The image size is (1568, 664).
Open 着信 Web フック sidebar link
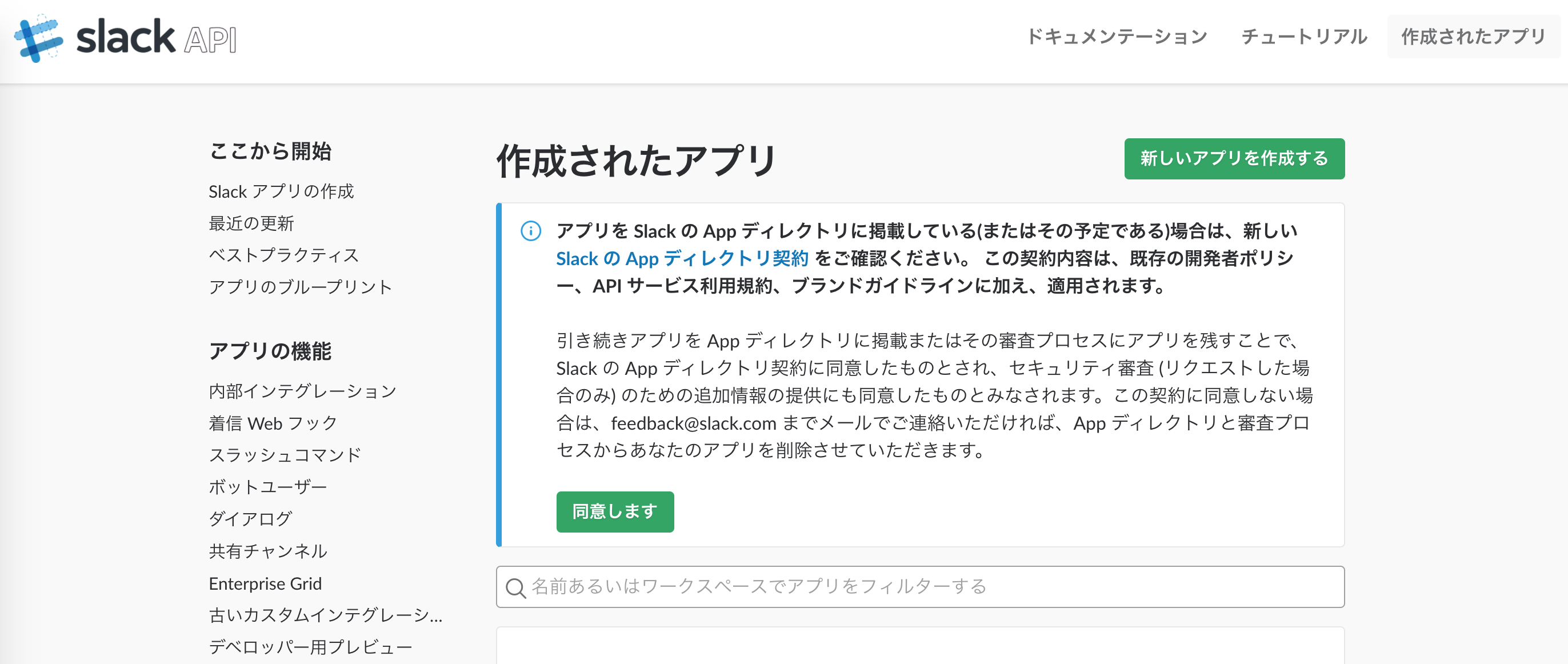[x=273, y=423]
